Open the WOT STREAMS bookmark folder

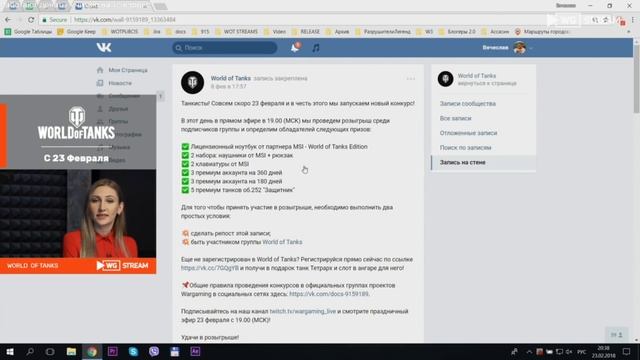[x=236, y=31]
